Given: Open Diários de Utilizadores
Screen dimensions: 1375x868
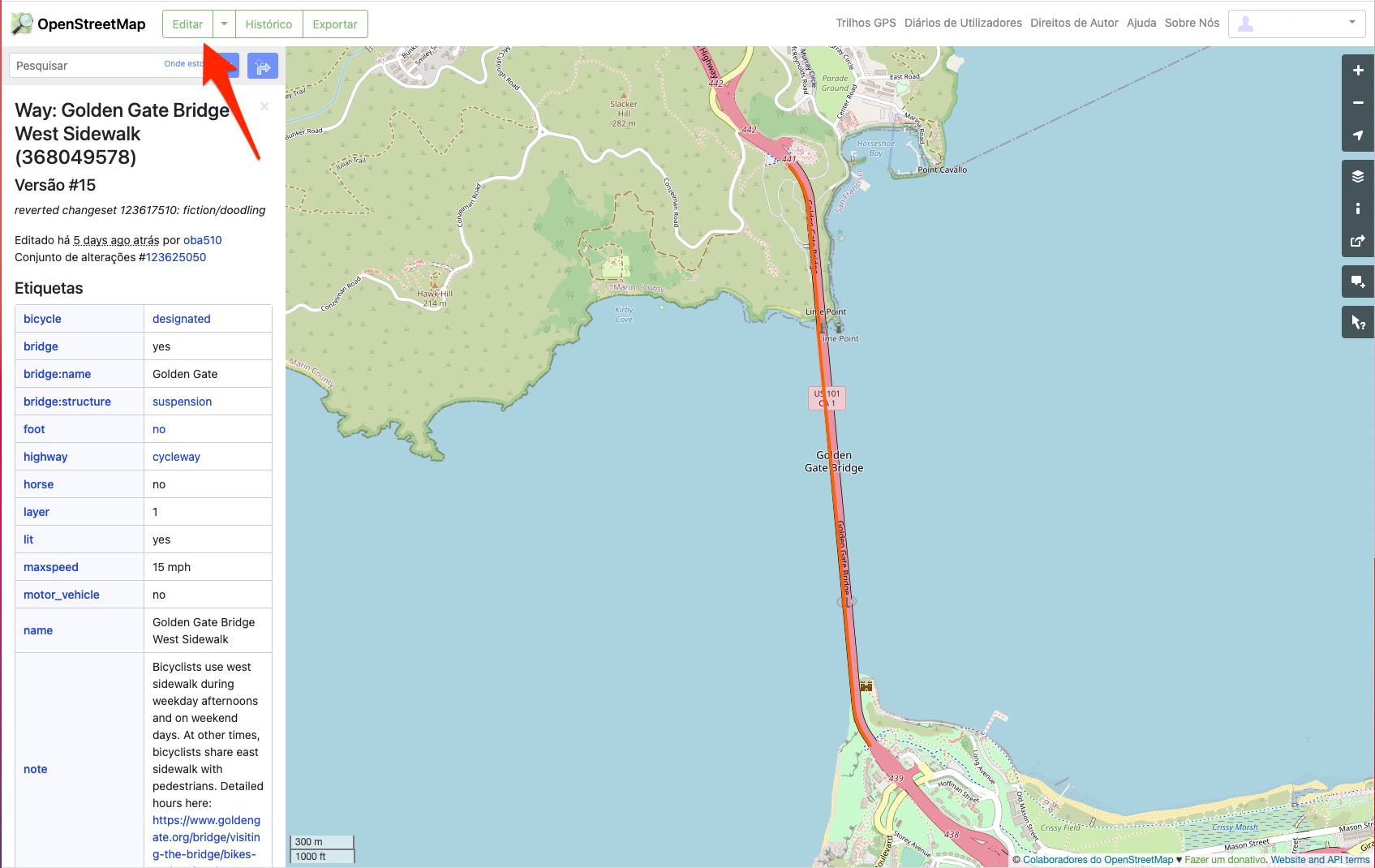Looking at the screenshot, I should coord(963,23).
